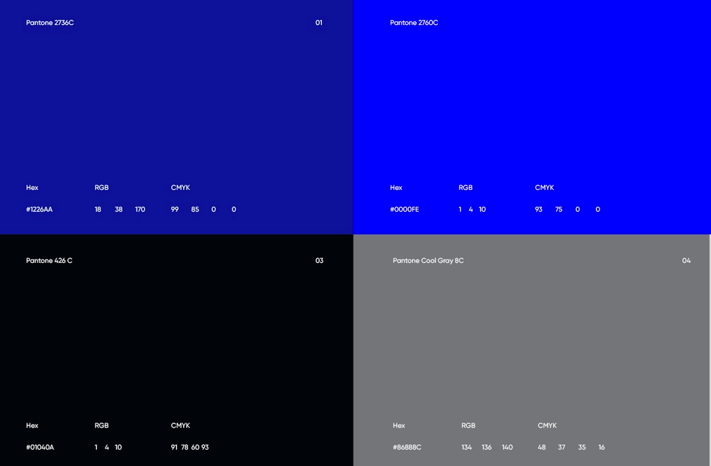711x466 pixels.
Task: Click the hex code #0000FE
Action: pyautogui.click(x=404, y=210)
